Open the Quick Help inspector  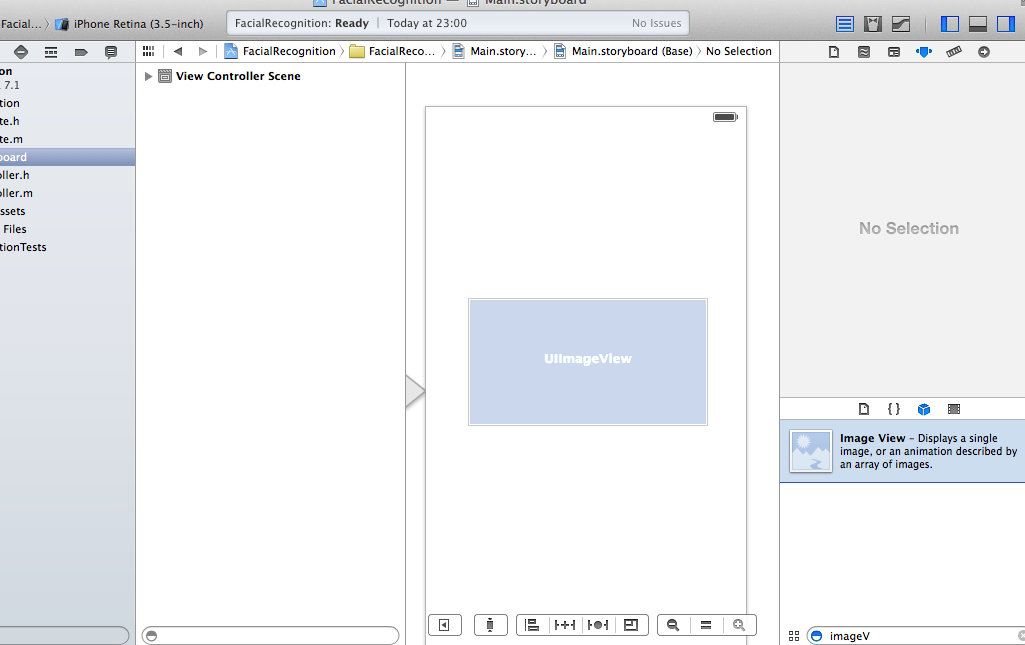tap(864, 51)
